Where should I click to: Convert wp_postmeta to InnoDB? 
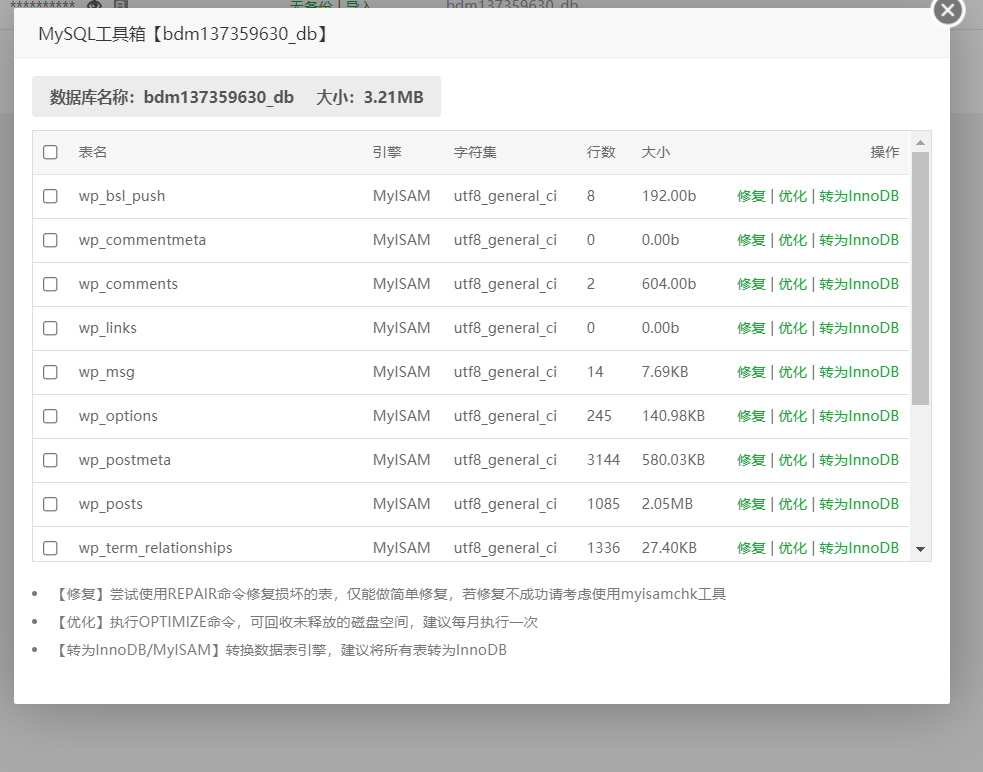click(859, 460)
